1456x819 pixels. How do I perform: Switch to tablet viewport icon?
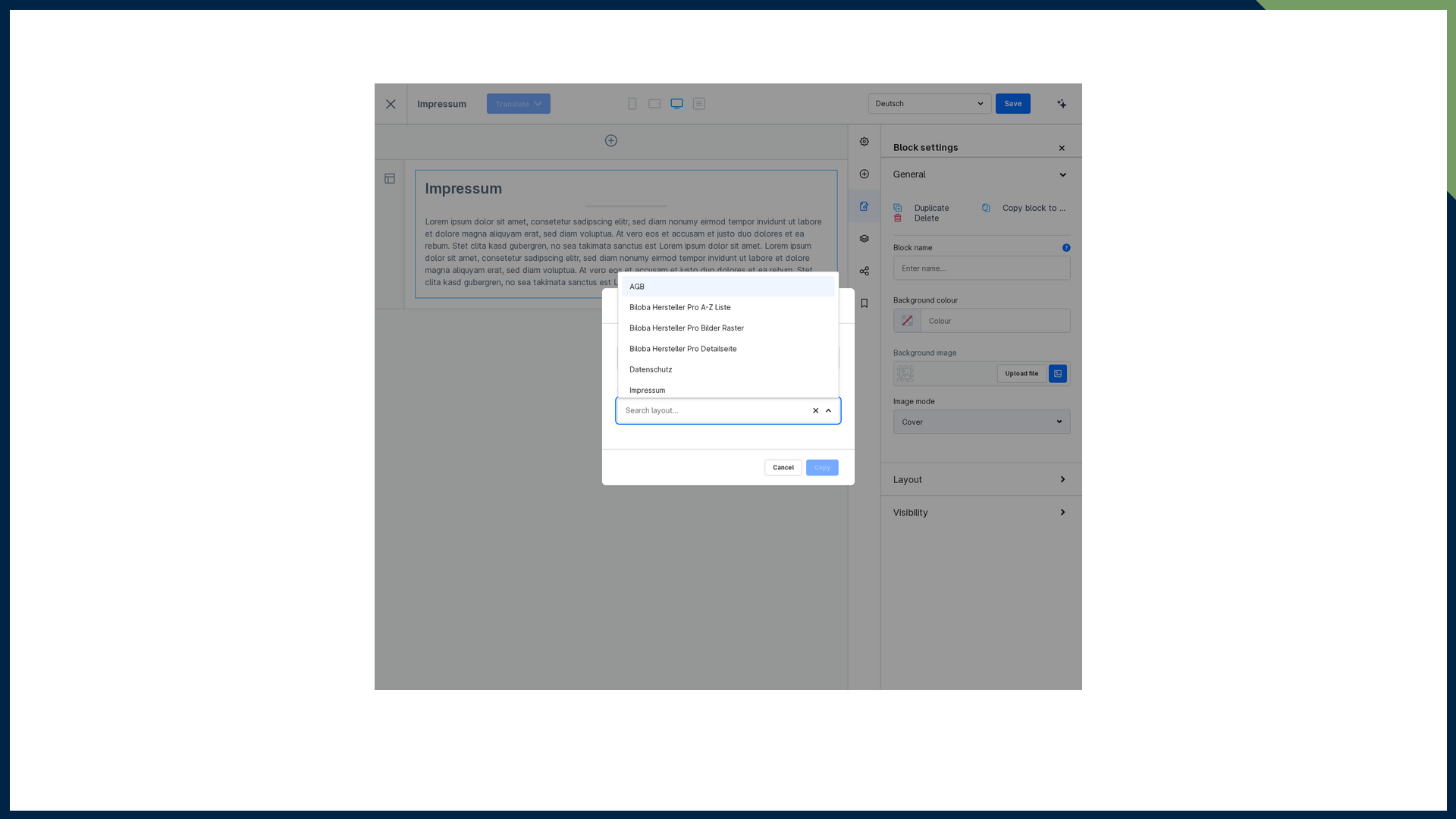654,104
